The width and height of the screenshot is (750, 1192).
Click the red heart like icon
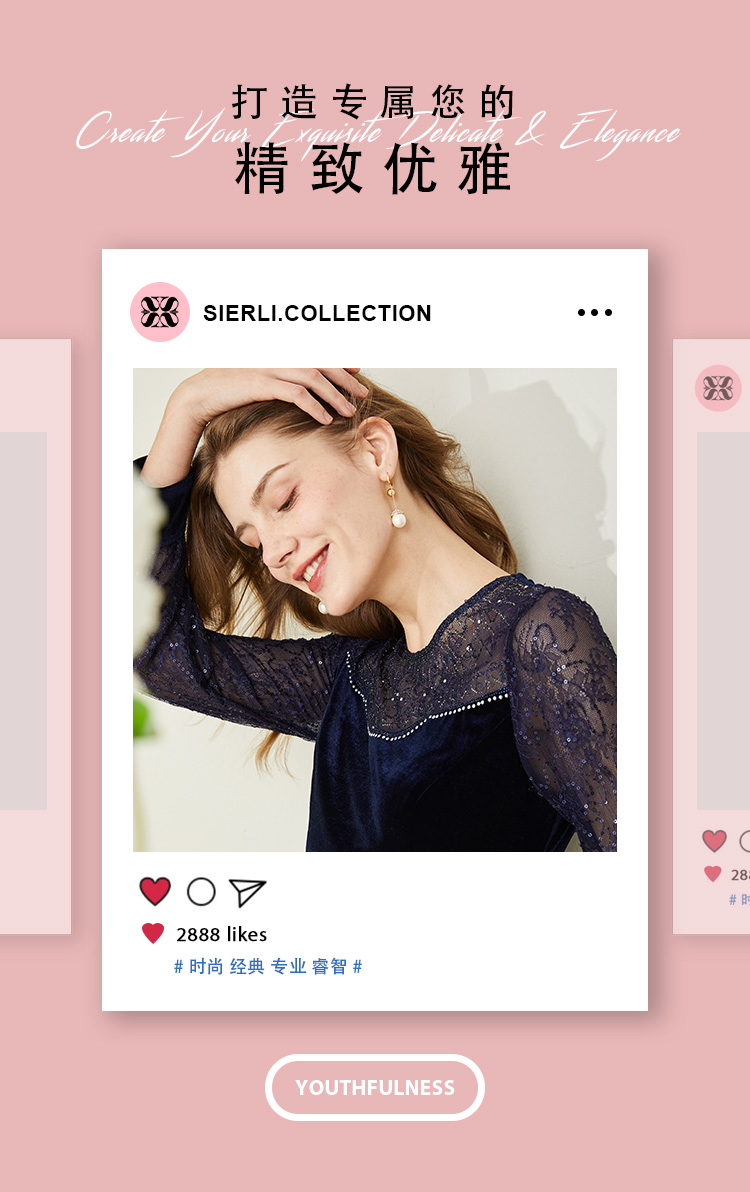click(x=155, y=891)
